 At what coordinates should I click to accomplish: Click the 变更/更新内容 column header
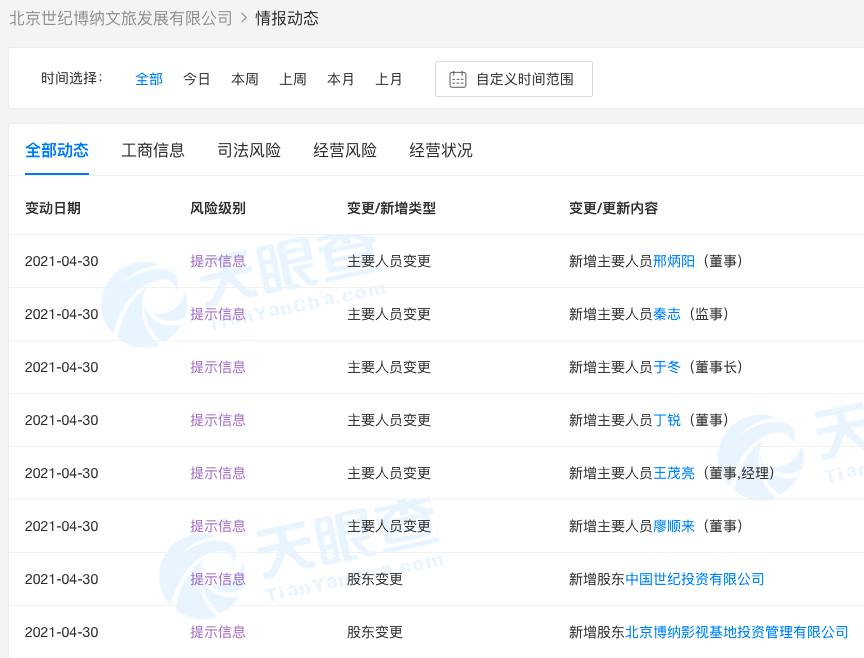coord(613,208)
